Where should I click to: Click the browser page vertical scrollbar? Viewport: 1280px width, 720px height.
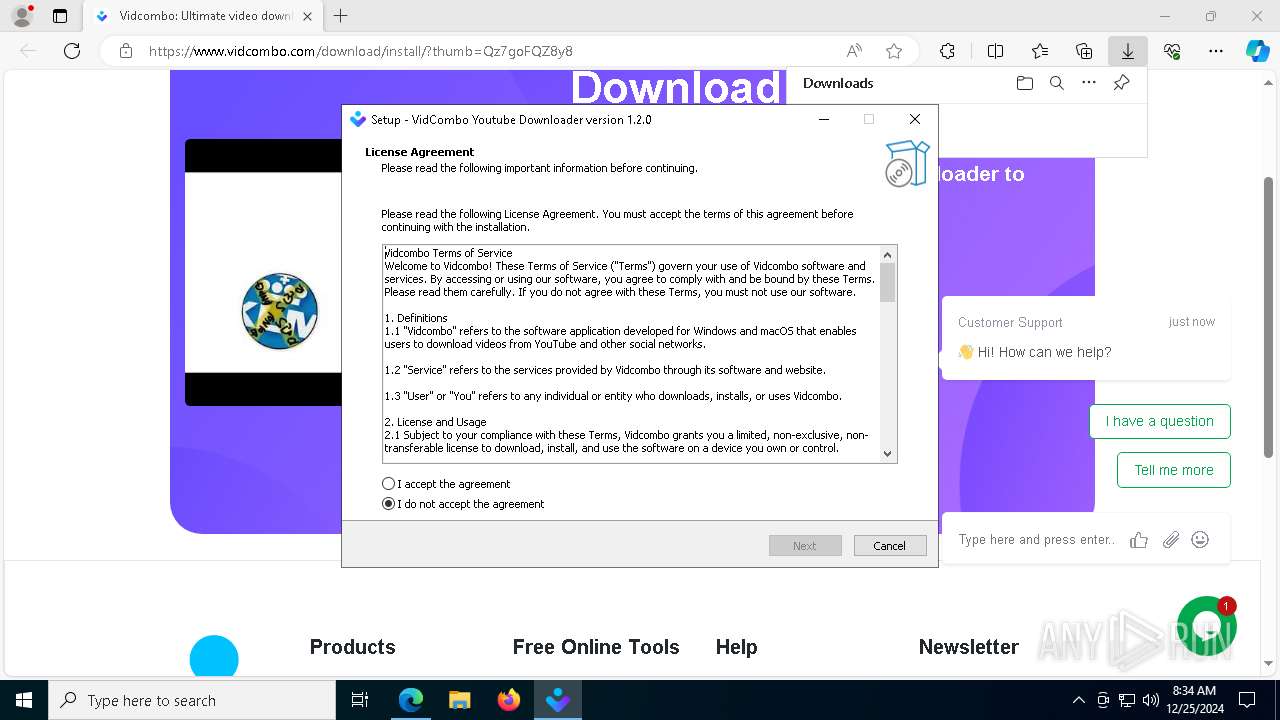point(1269,317)
